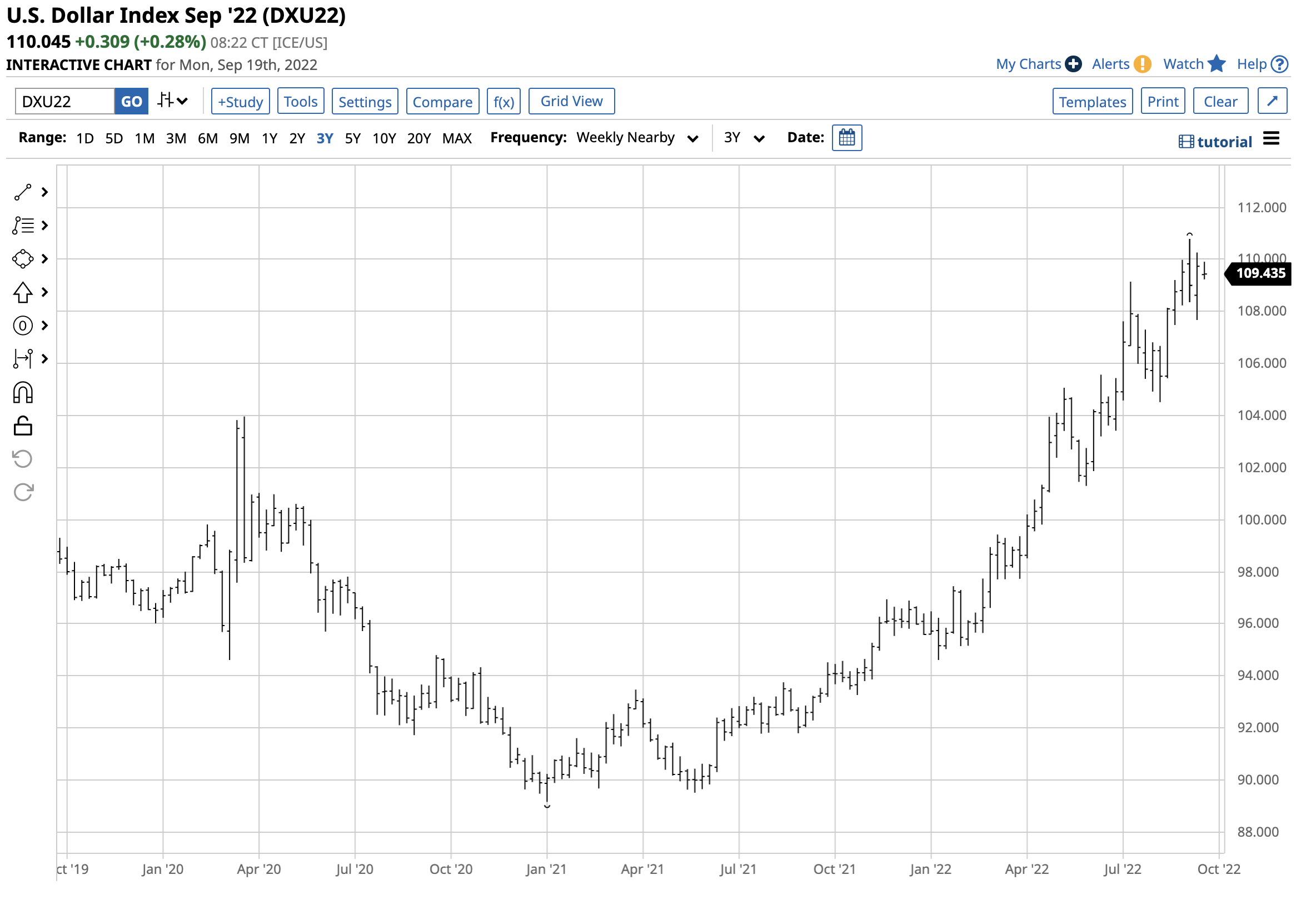Click the Compare button
Viewport: 1316px width, 900px height.
click(443, 101)
